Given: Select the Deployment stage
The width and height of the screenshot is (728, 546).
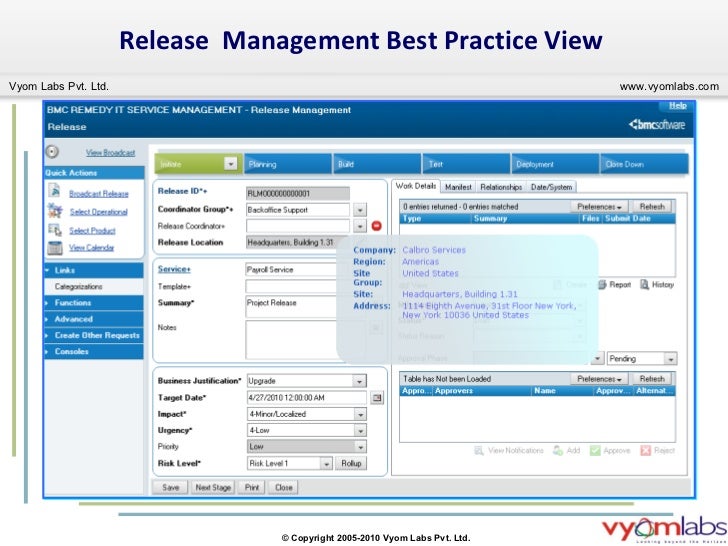Looking at the screenshot, I should click(x=555, y=164).
